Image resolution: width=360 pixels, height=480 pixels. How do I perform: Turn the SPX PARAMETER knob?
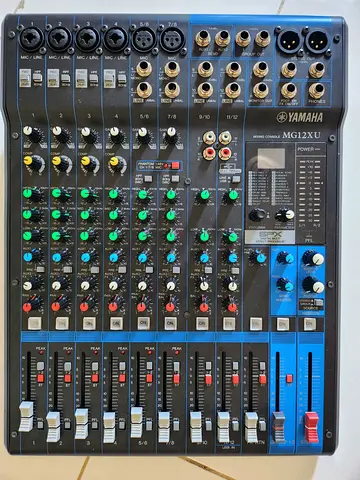pos(285,215)
